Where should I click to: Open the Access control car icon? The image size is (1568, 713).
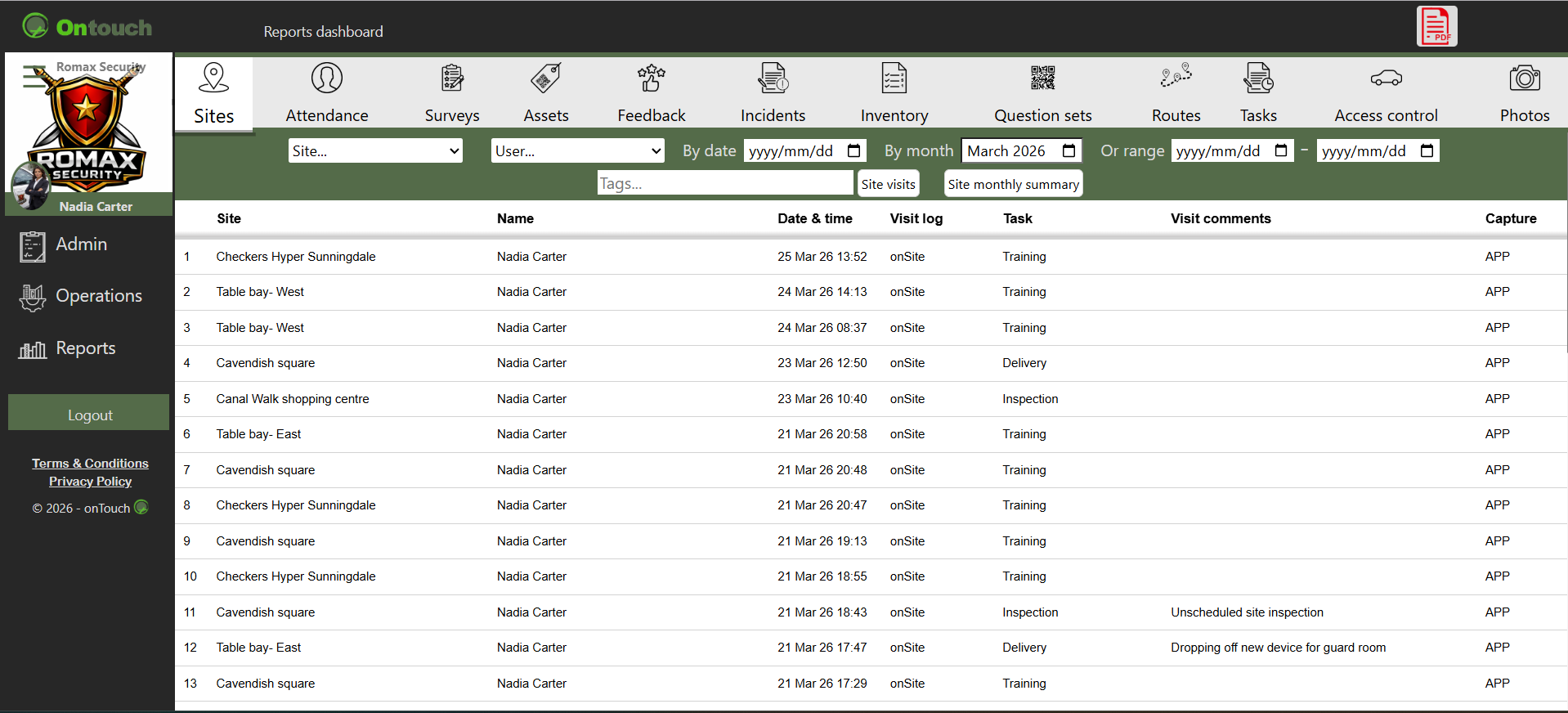point(1386,78)
